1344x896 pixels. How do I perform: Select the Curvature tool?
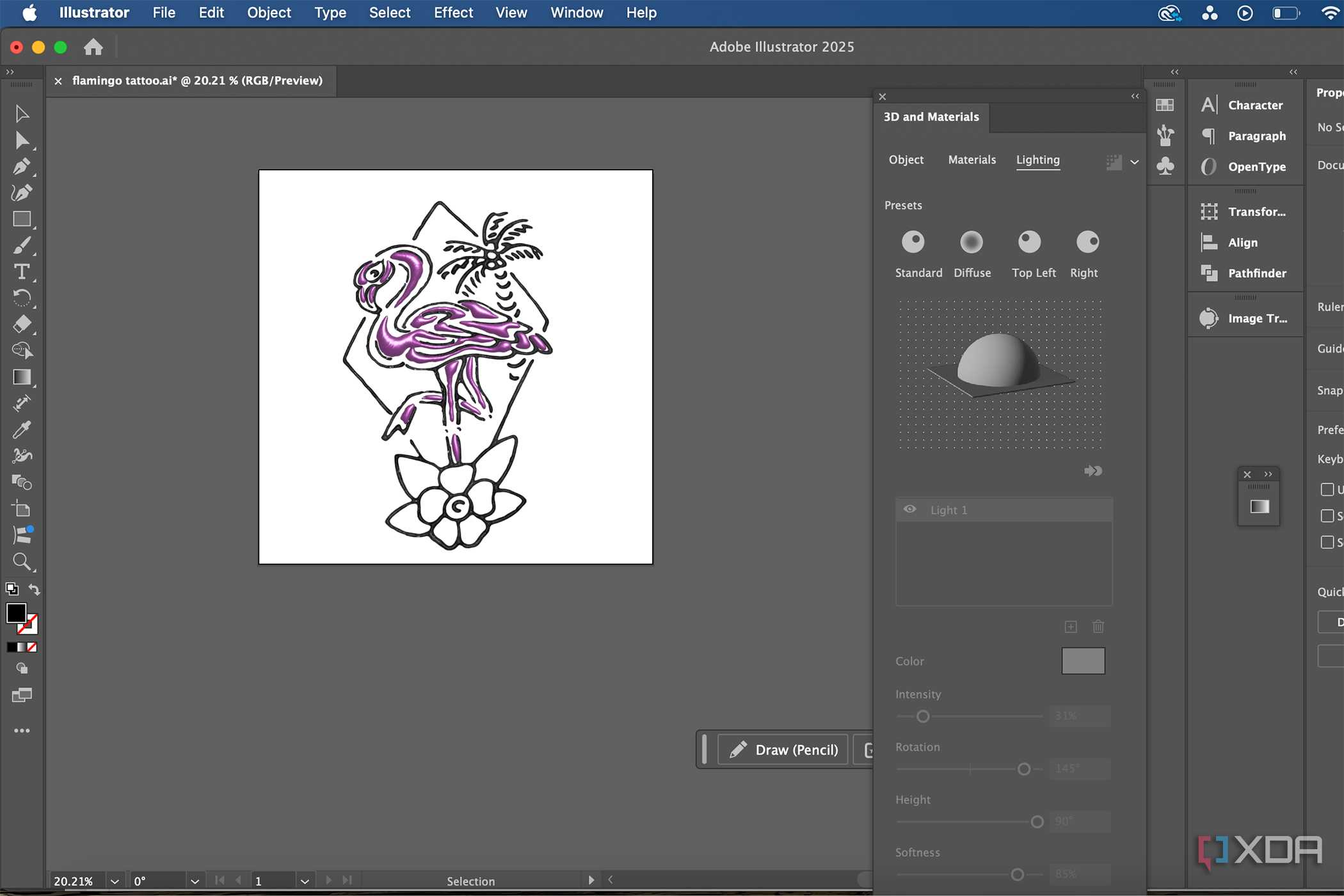[22, 193]
